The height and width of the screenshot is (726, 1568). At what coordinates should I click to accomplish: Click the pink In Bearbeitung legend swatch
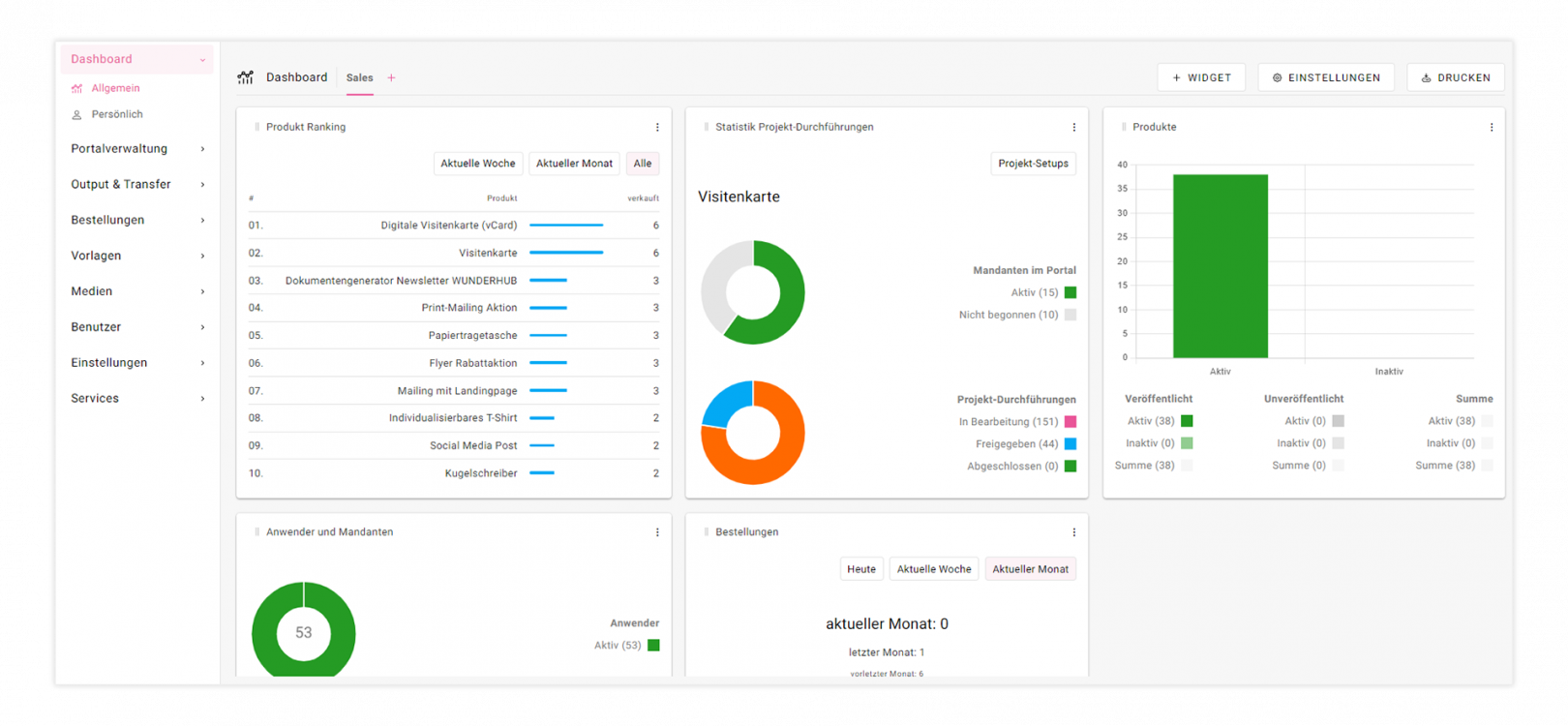pyautogui.click(x=1070, y=422)
